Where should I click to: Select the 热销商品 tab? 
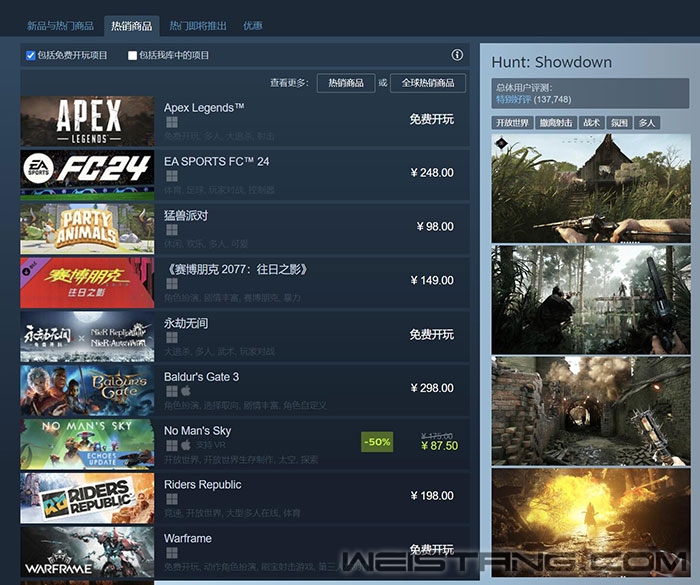click(x=131, y=26)
